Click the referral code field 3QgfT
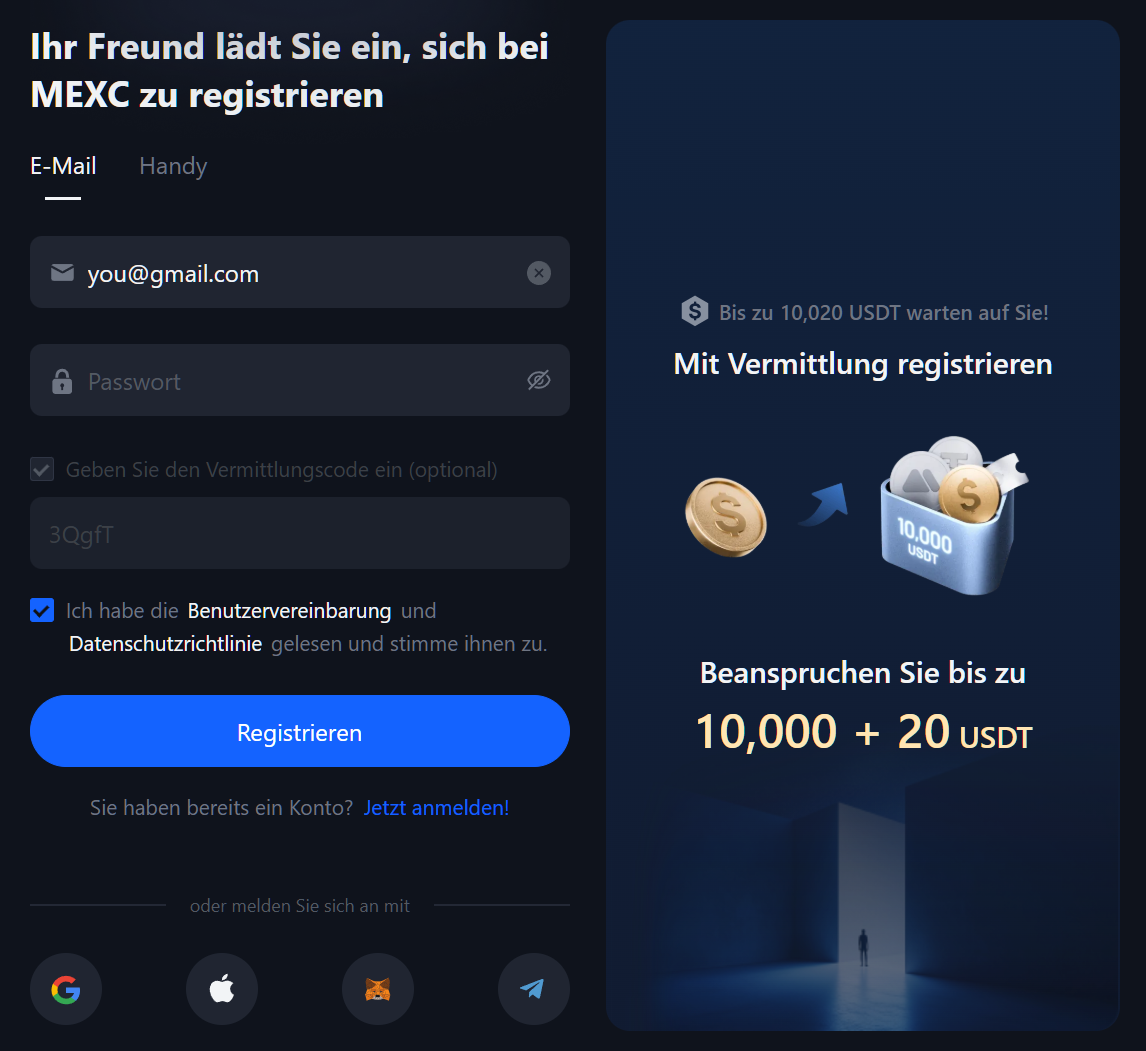 300,533
